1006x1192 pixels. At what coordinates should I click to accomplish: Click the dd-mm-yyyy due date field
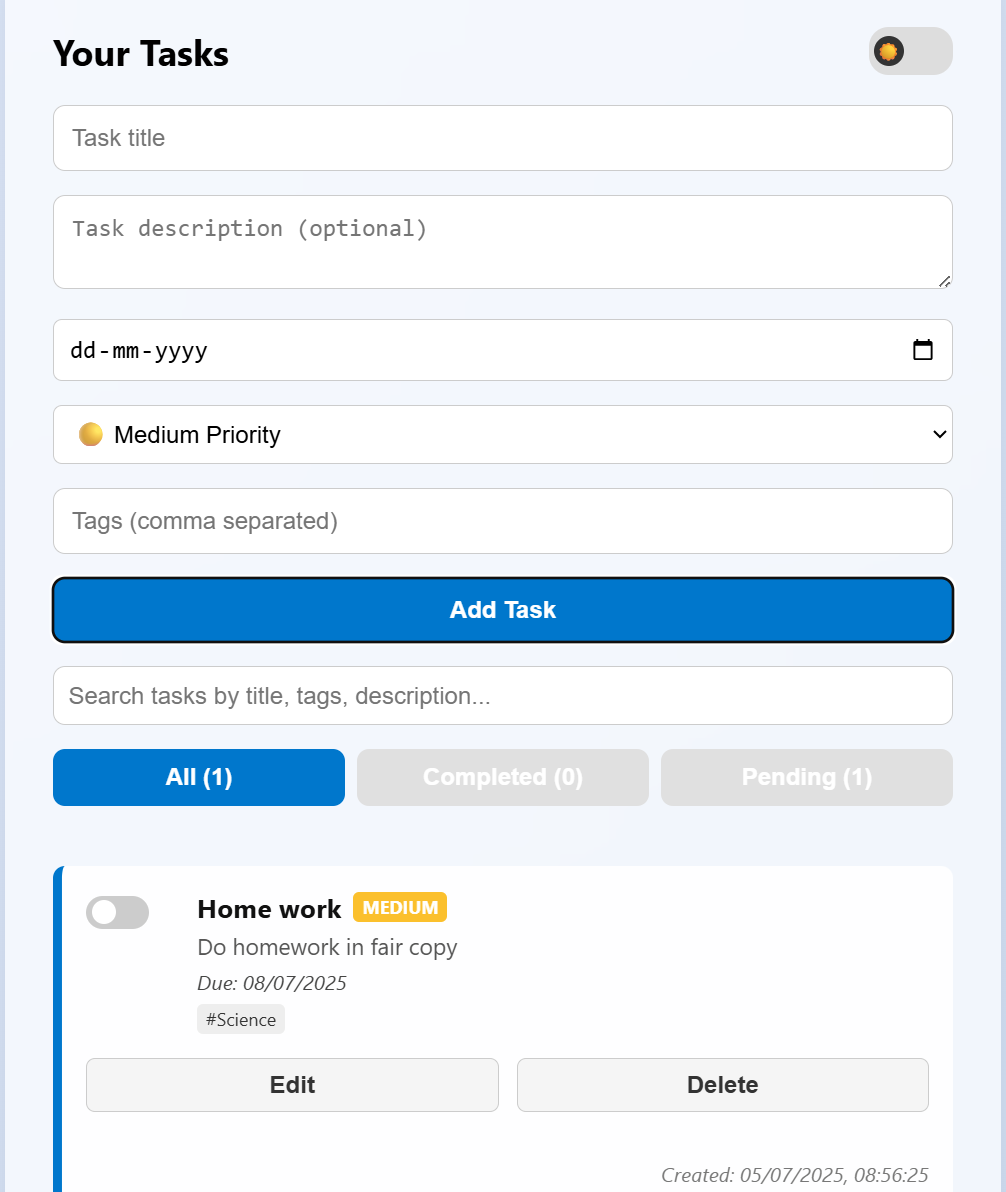tap(503, 350)
